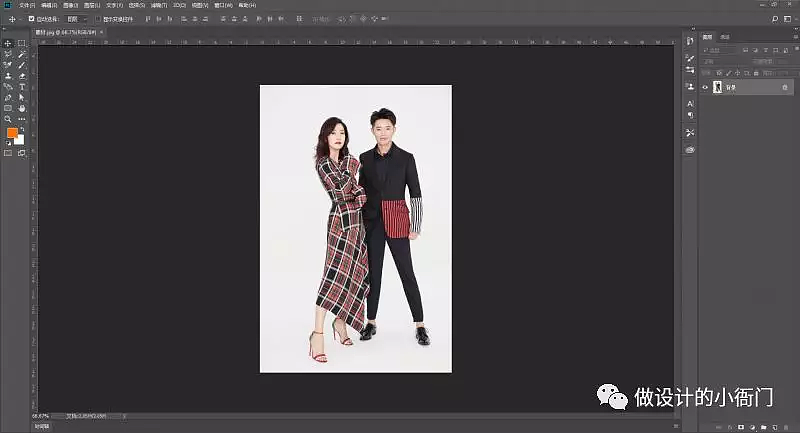Click the zoom percentage field in the status bar
800x433 pixels.
tap(41, 416)
